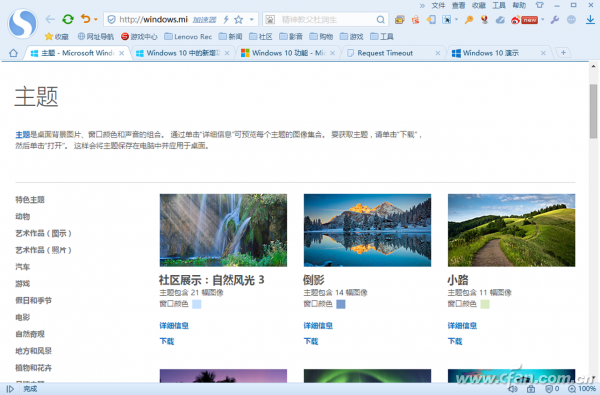600x395 pixels.
Task: Click the sidebar toggle icon in the status bar
Action: coord(10,389)
